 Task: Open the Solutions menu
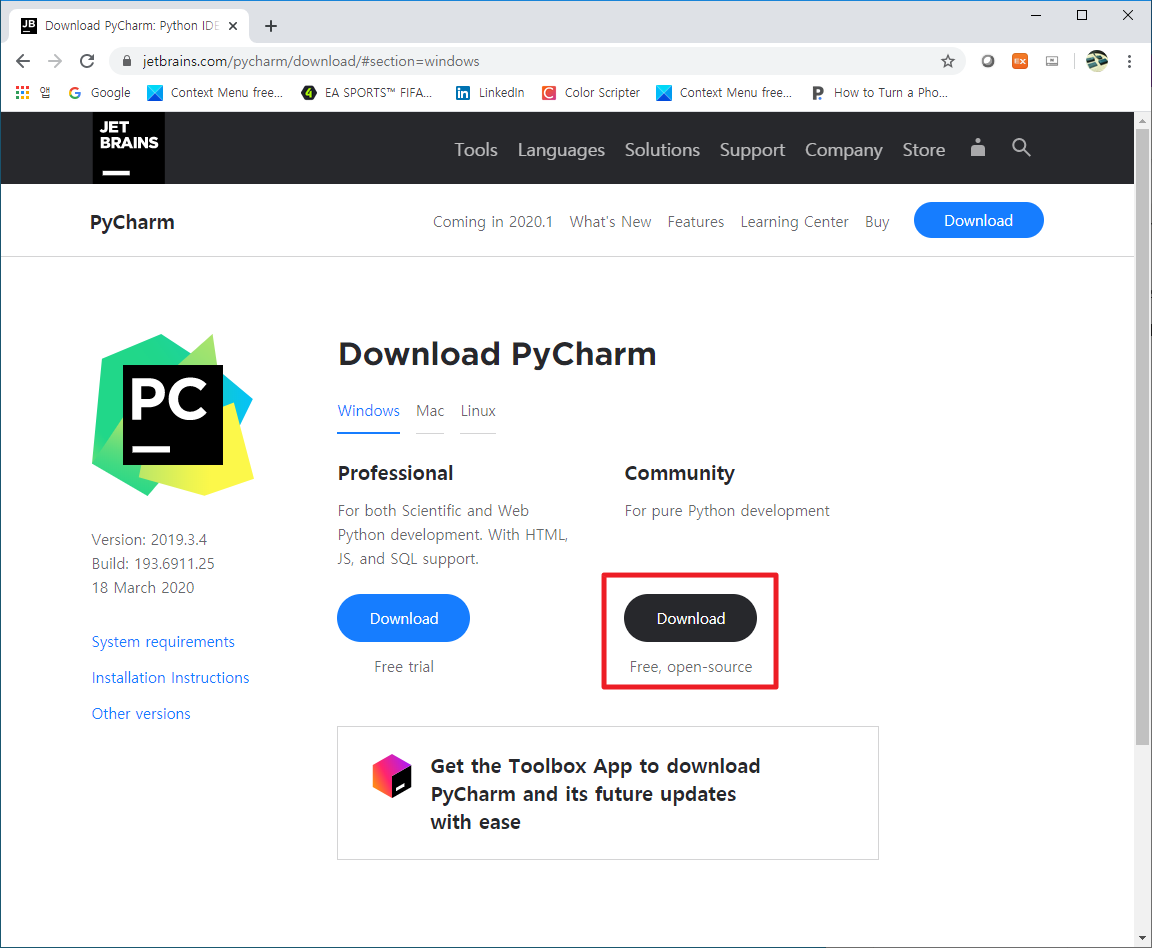click(662, 149)
